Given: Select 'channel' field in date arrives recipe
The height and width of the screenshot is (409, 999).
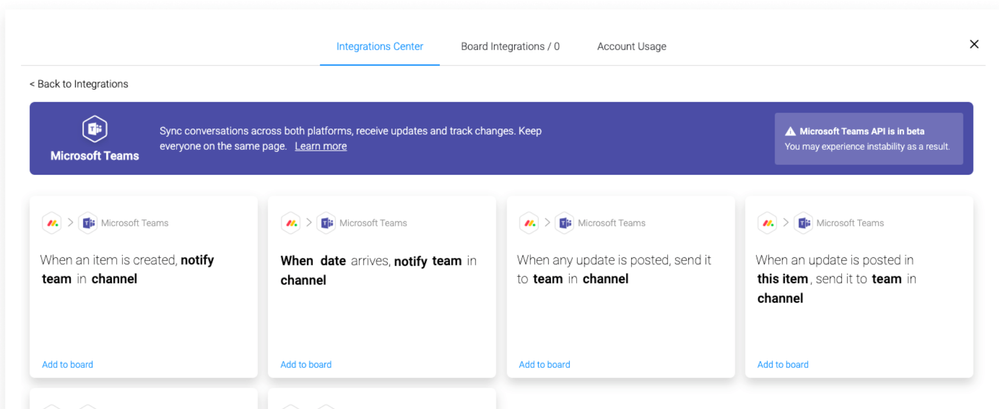Looking at the screenshot, I should [303, 280].
